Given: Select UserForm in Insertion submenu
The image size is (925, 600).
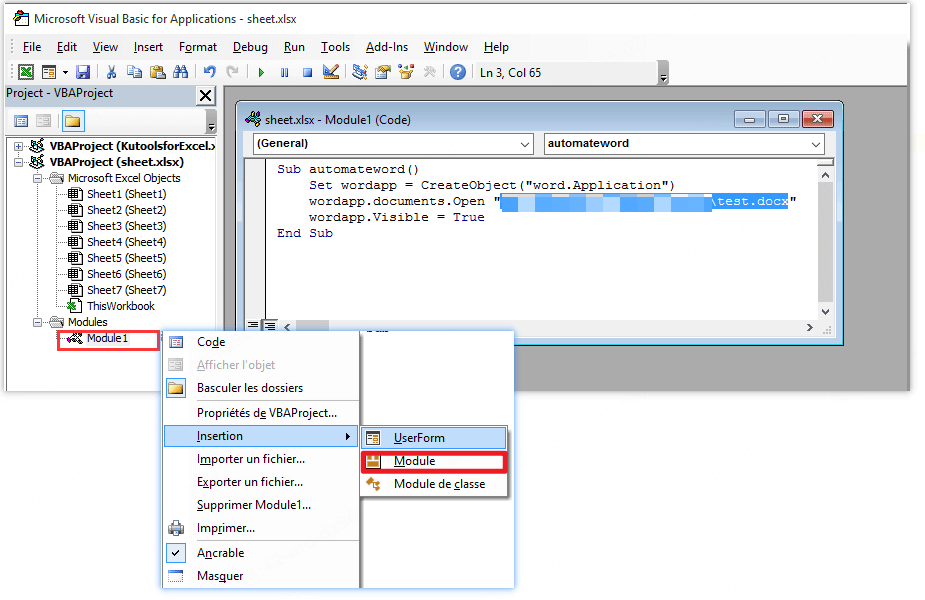Looking at the screenshot, I should (x=434, y=438).
